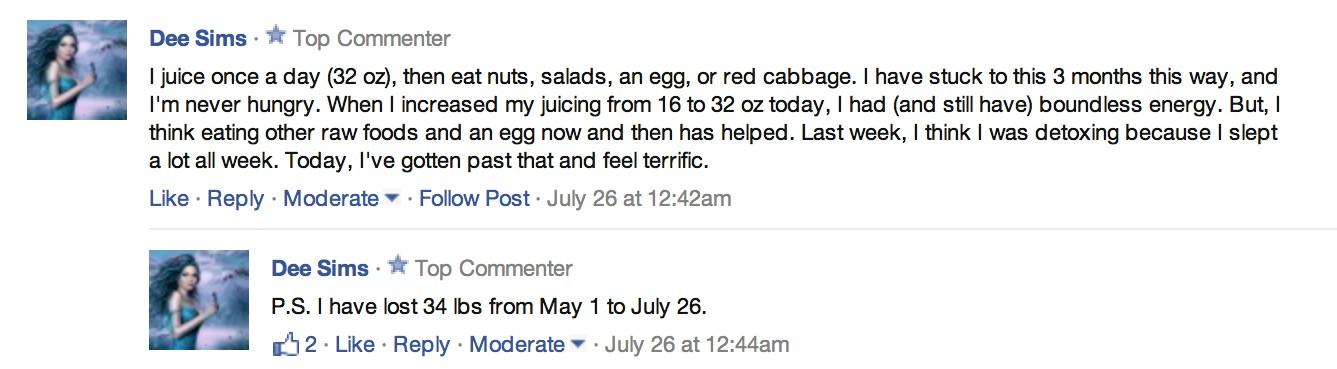1337x369 pixels.
Task: Open the like count "2" on the reply
Action: tap(311, 345)
